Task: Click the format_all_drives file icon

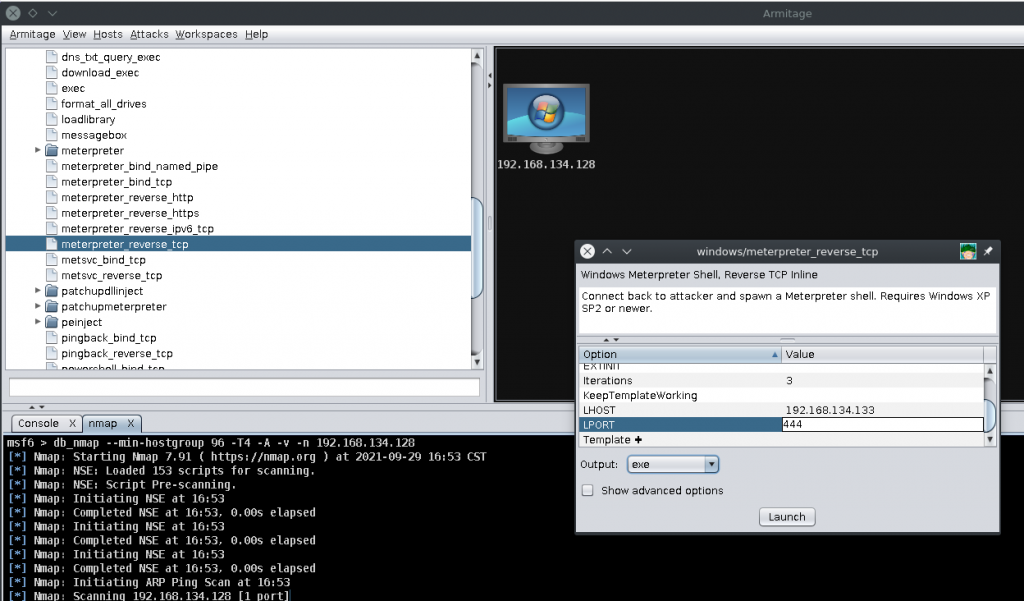Action: (52, 104)
